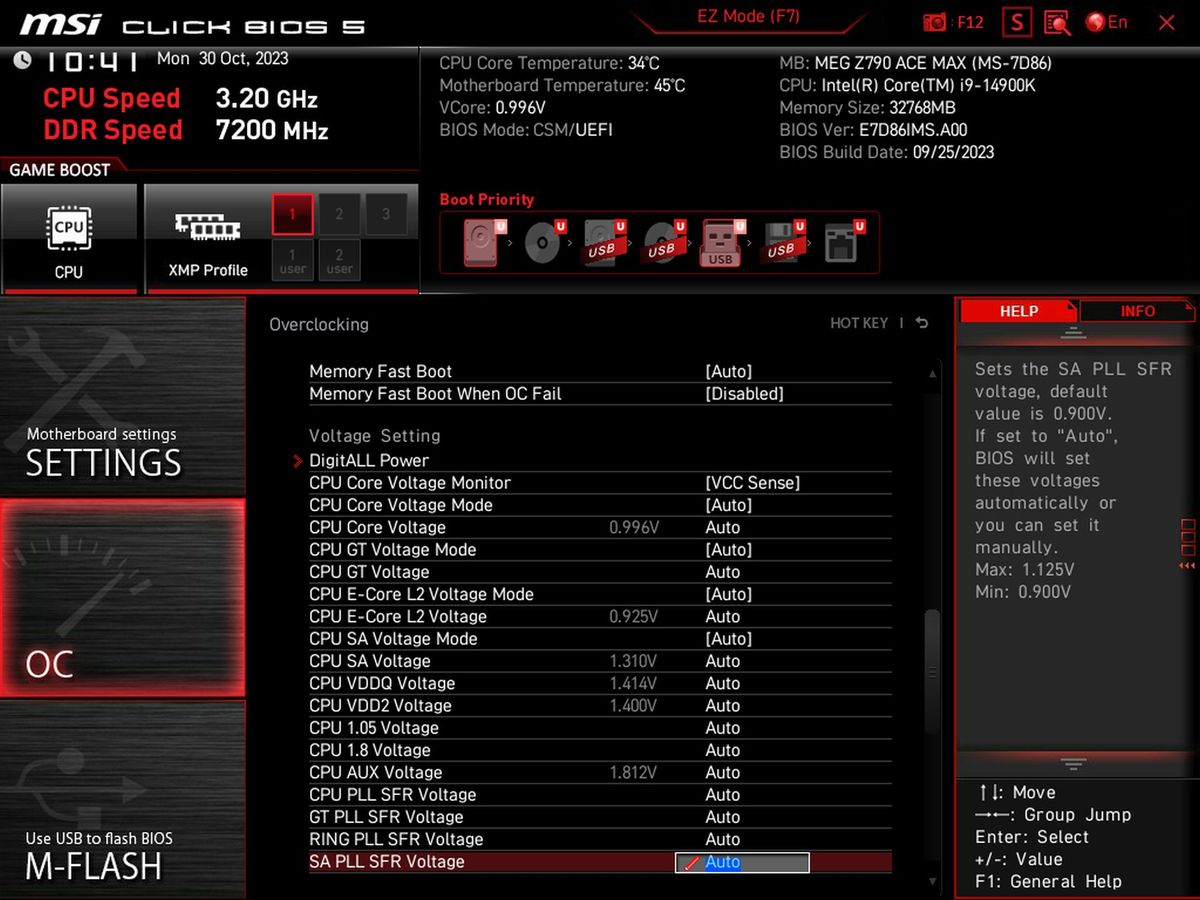Image resolution: width=1200 pixels, height=900 pixels.
Task: Open the M-FLASH section in sidebar
Action: pos(122,798)
